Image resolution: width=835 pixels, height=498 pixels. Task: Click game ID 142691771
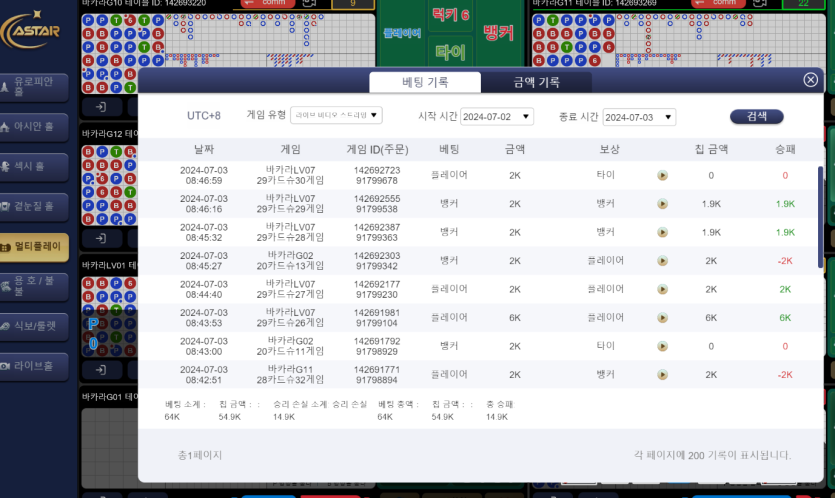coord(377,370)
